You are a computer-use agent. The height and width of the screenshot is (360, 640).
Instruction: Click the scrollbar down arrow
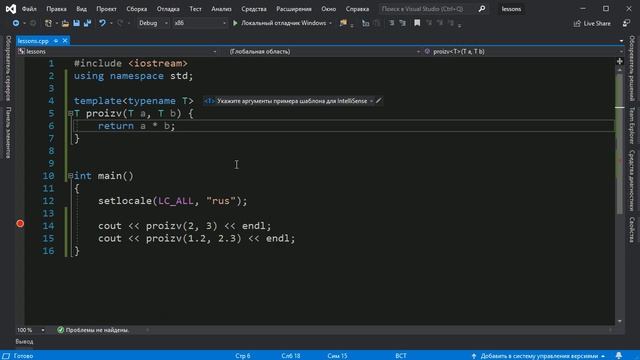(620, 321)
